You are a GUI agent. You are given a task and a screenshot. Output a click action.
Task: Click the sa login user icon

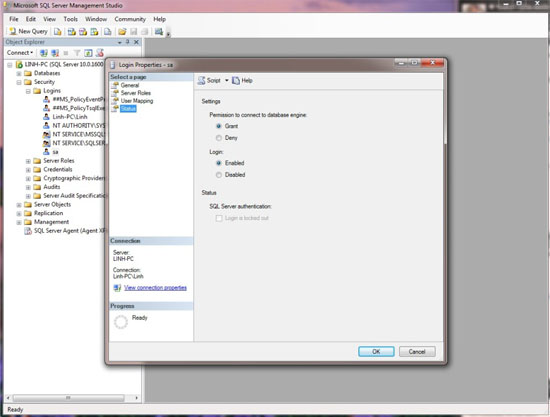(x=46, y=152)
